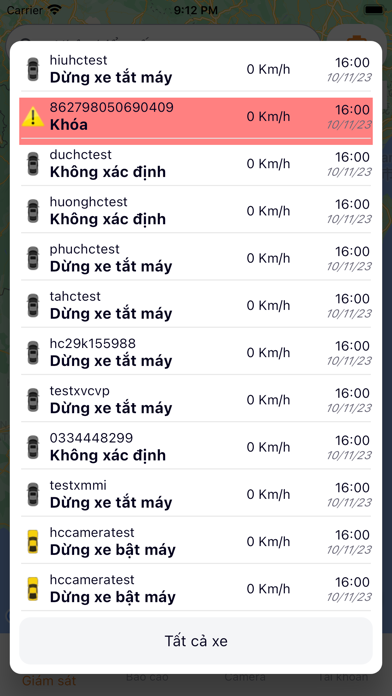Tap the car icon beside duchctest
This screenshot has height=696, width=392.
pos(33,164)
